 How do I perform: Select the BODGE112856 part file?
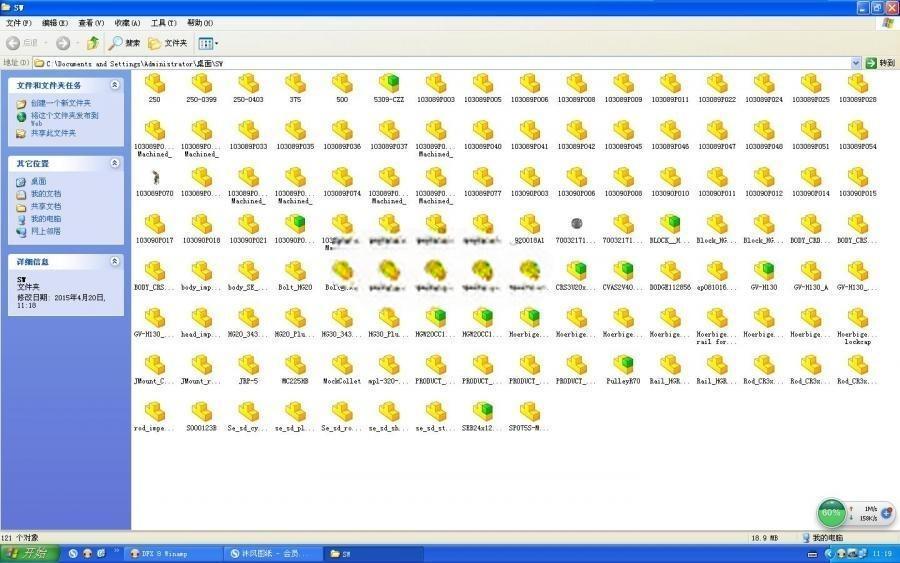click(x=670, y=272)
